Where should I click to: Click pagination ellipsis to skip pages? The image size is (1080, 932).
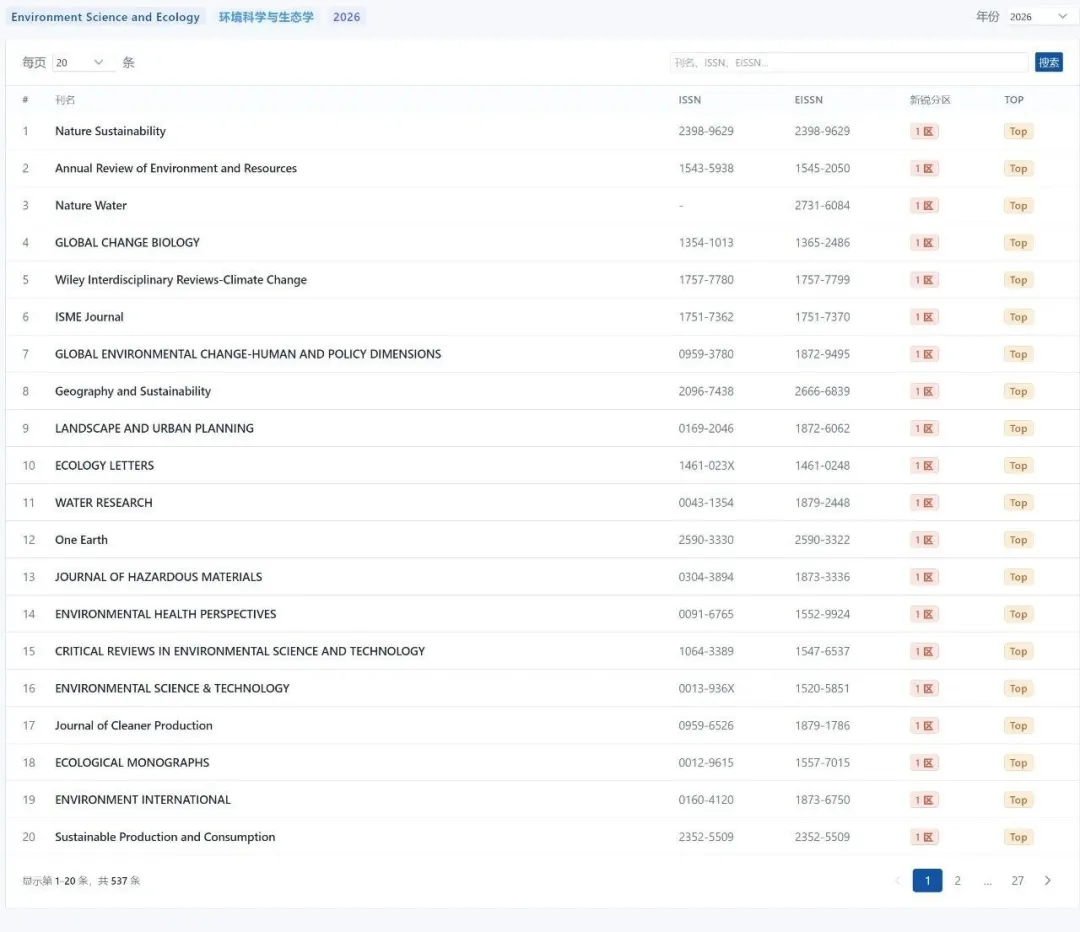(987, 881)
